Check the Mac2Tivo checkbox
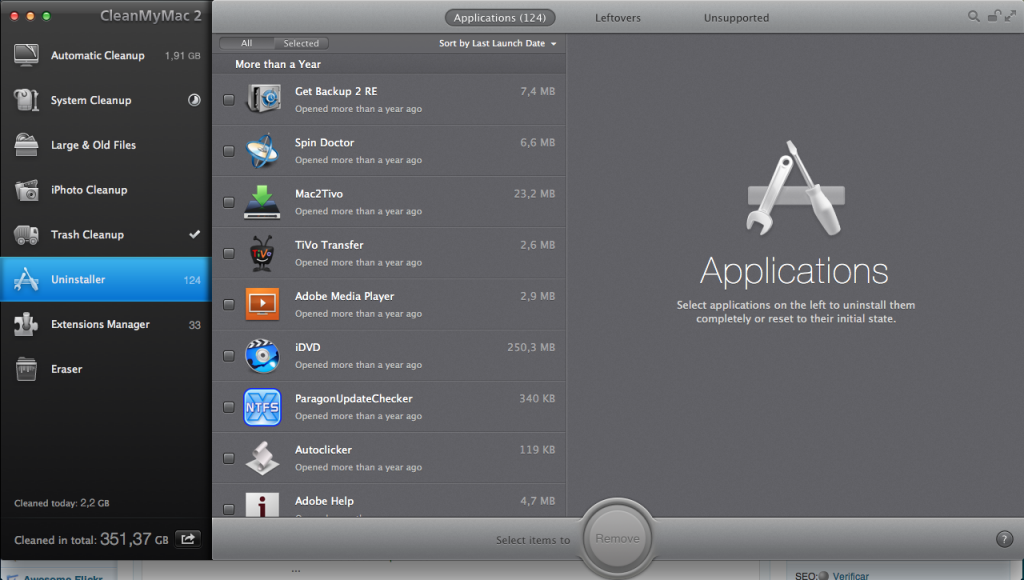 click(x=229, y=202)
